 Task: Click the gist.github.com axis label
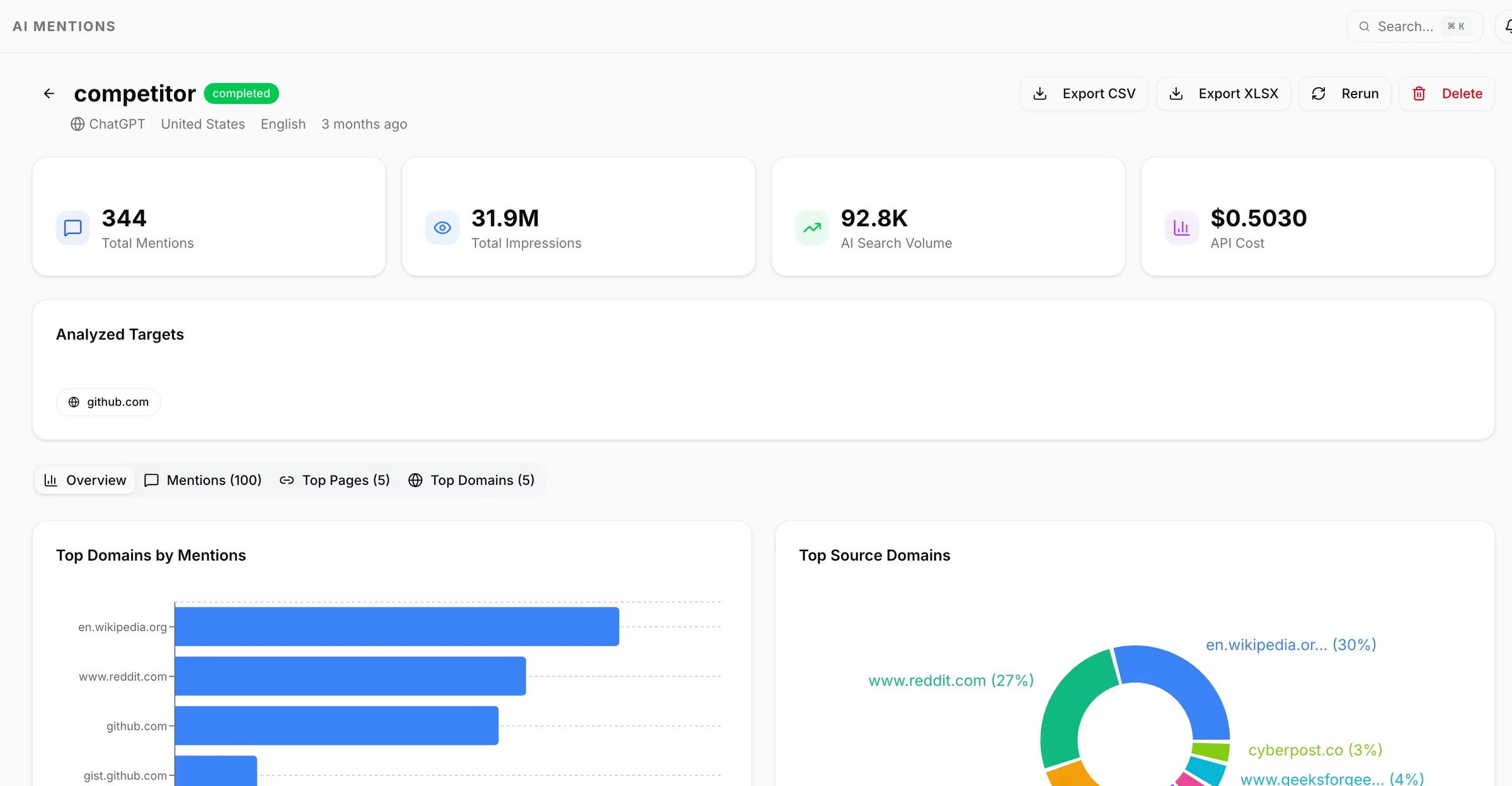(125, 776)
